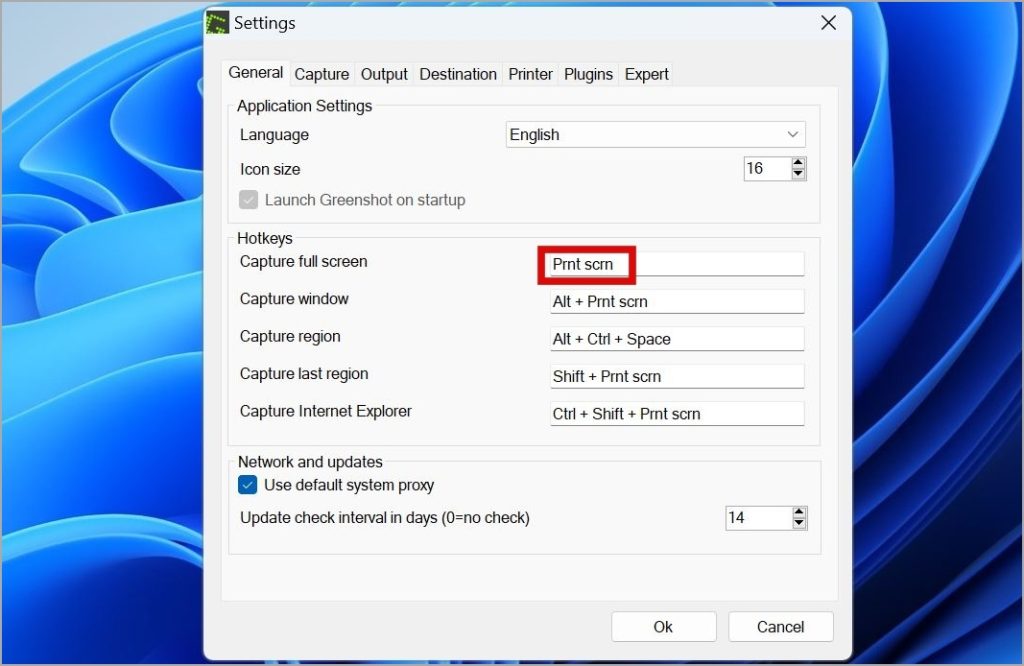The height and width of the screenshot is (666, 1024).
Task: Click the Capture window hotkey field
Action: [677, 302]
